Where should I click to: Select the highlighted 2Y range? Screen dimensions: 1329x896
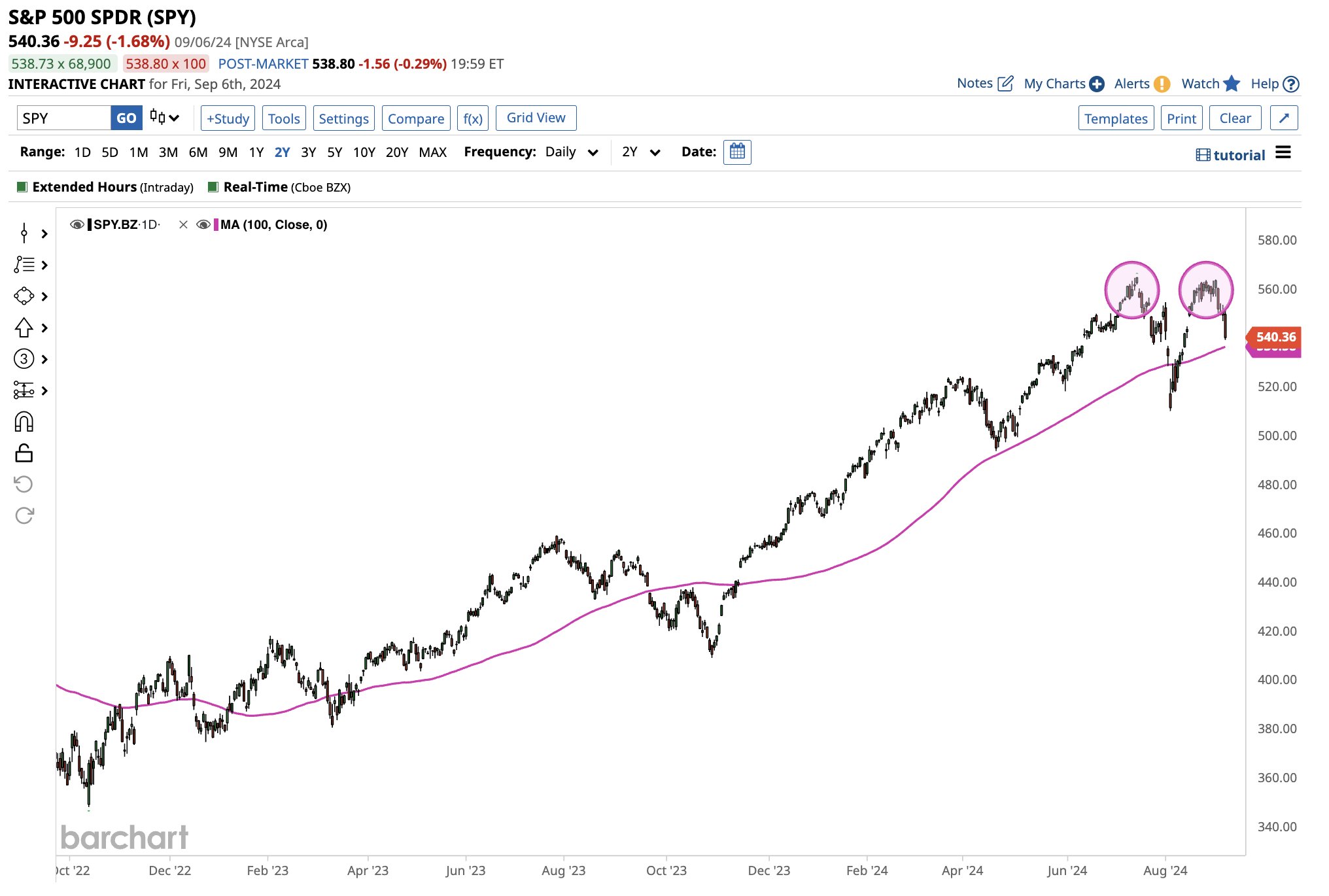(x=282, y=152)
